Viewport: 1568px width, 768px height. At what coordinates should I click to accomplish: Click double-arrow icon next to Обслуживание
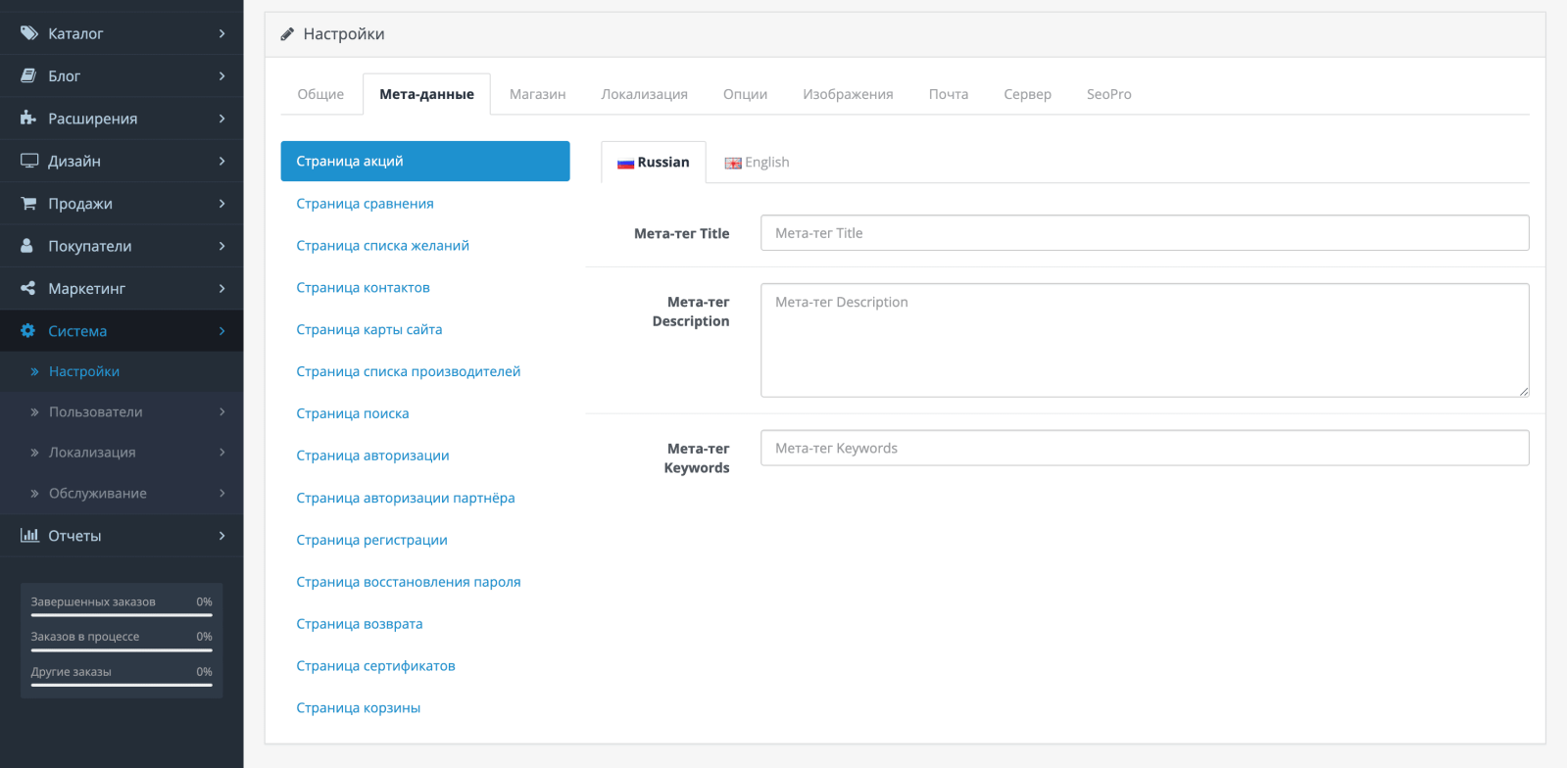[34, 494]
